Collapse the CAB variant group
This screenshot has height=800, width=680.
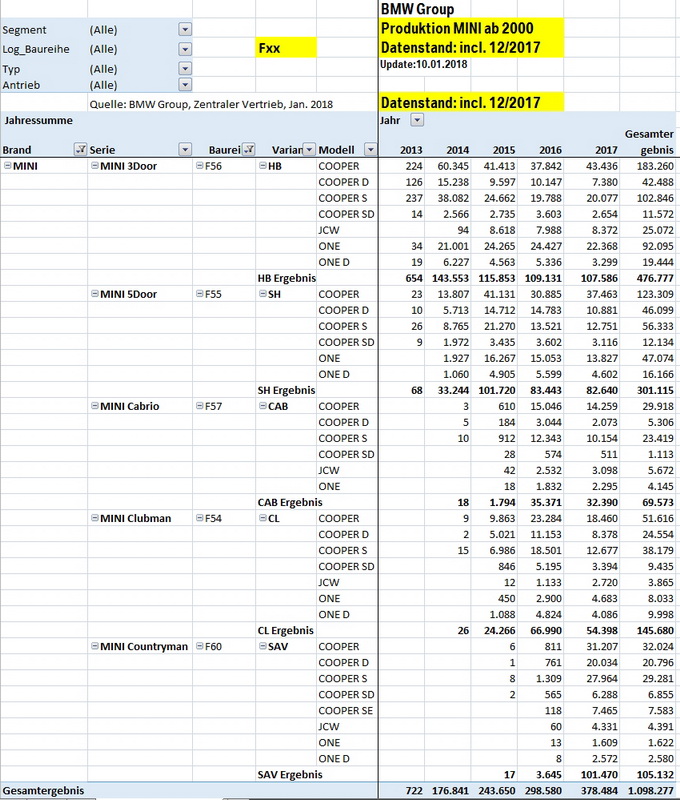tap(262, 406)
